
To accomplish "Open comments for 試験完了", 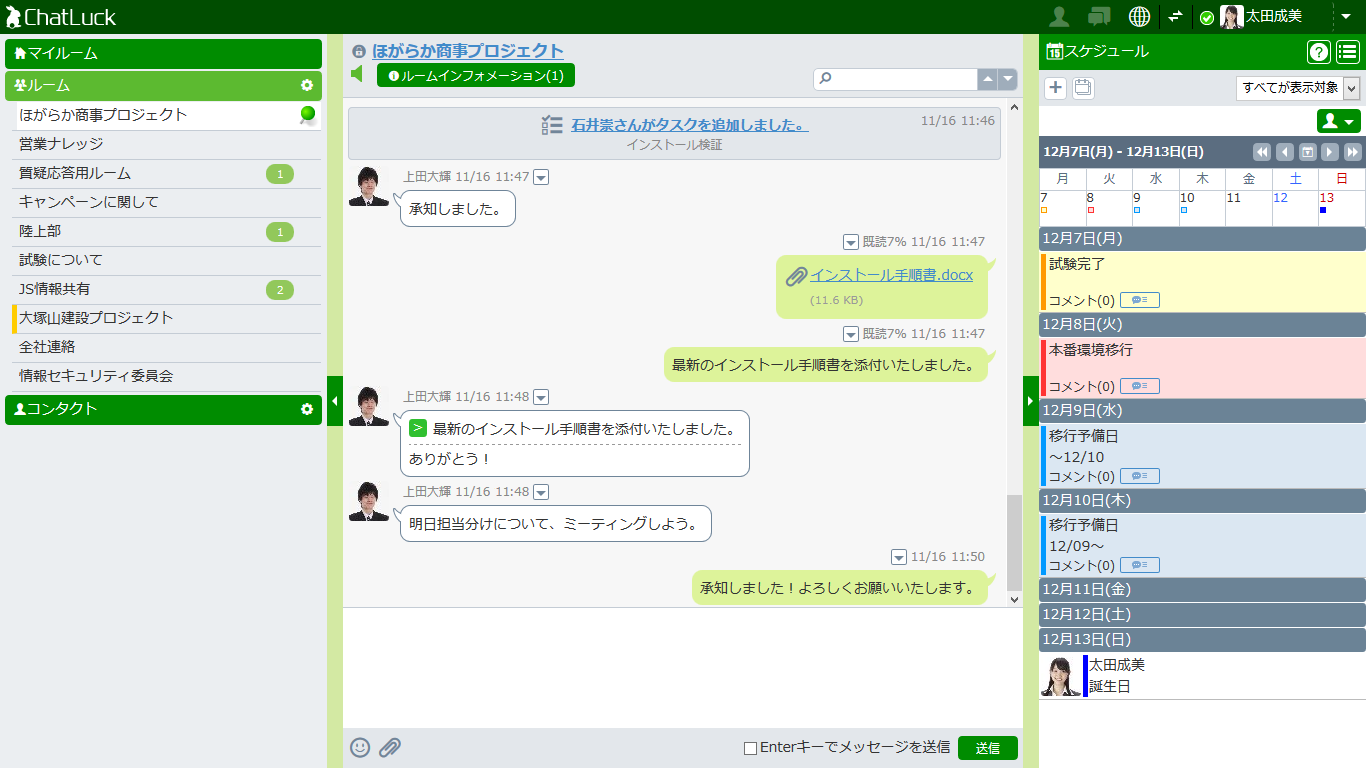I will tap(1140, 300).
